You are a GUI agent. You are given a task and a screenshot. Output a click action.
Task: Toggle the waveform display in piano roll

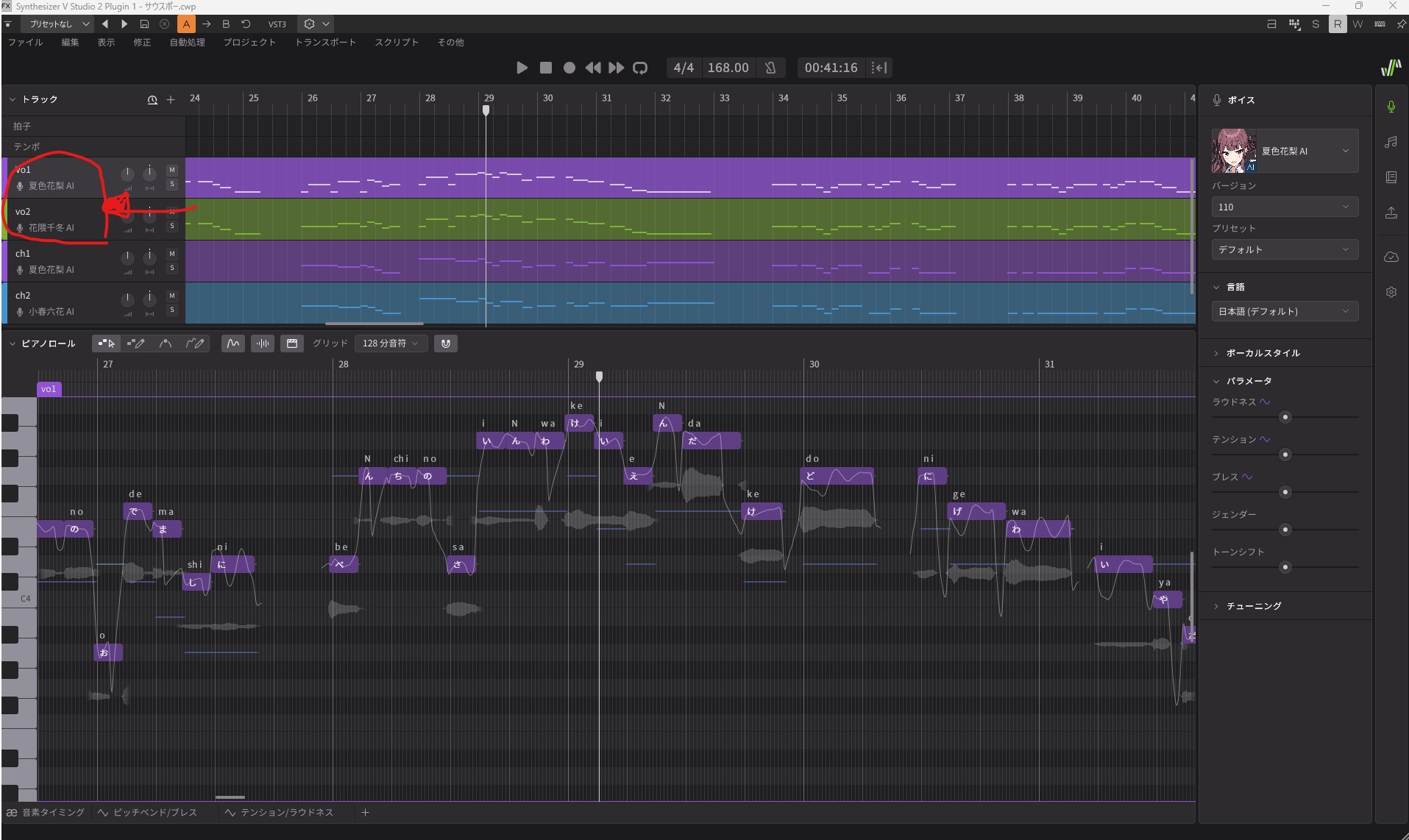tap(263, 344)
